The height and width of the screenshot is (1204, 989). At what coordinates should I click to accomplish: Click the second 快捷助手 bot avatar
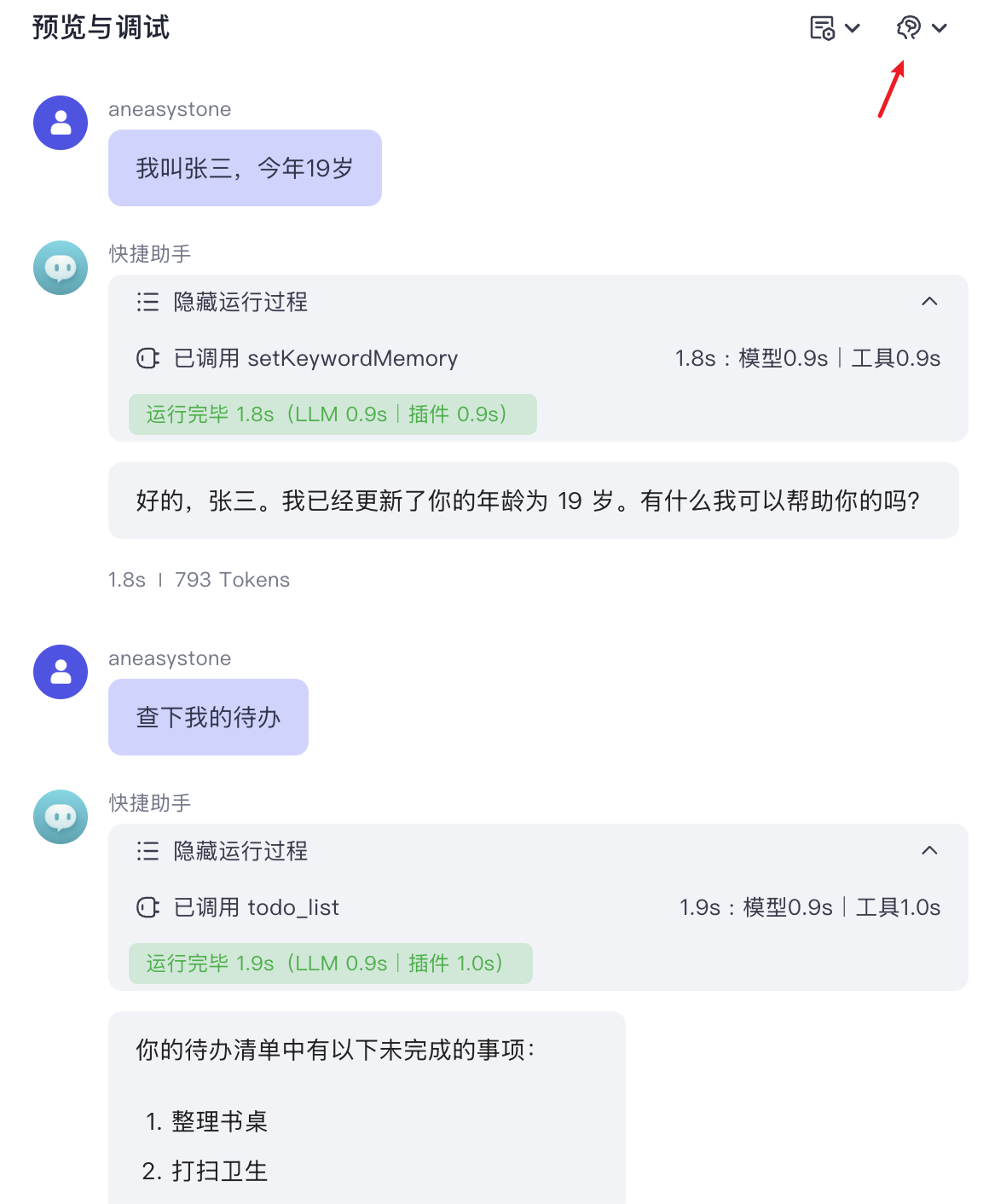(x=61, y=817)
